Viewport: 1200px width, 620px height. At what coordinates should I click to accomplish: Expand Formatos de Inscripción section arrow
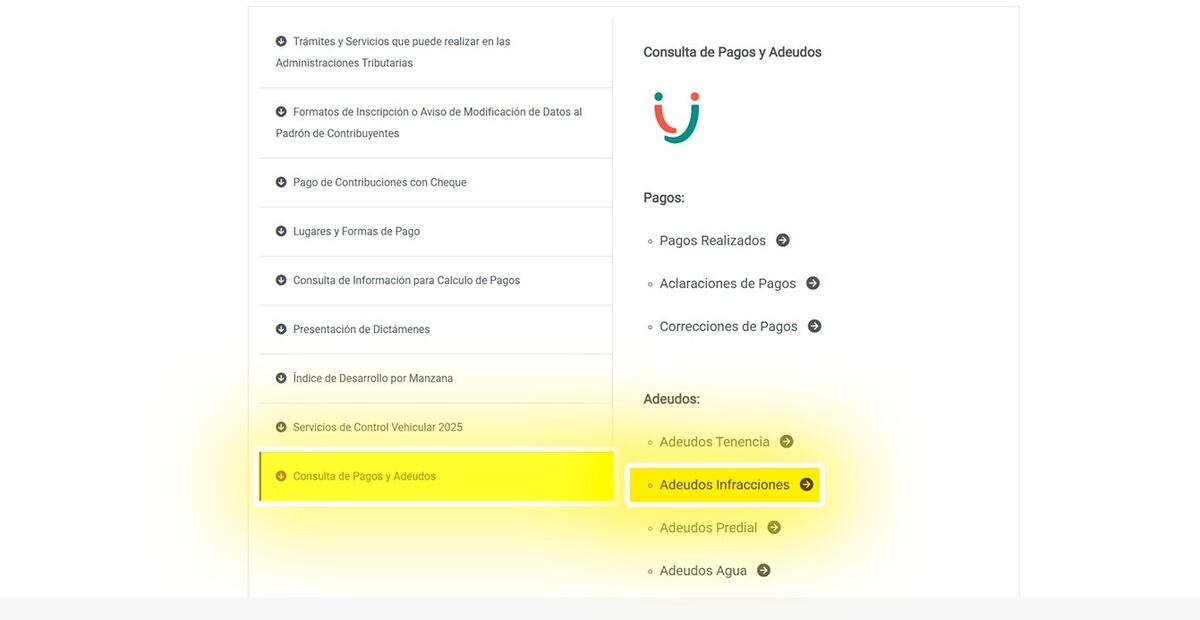tap(281, 112)
